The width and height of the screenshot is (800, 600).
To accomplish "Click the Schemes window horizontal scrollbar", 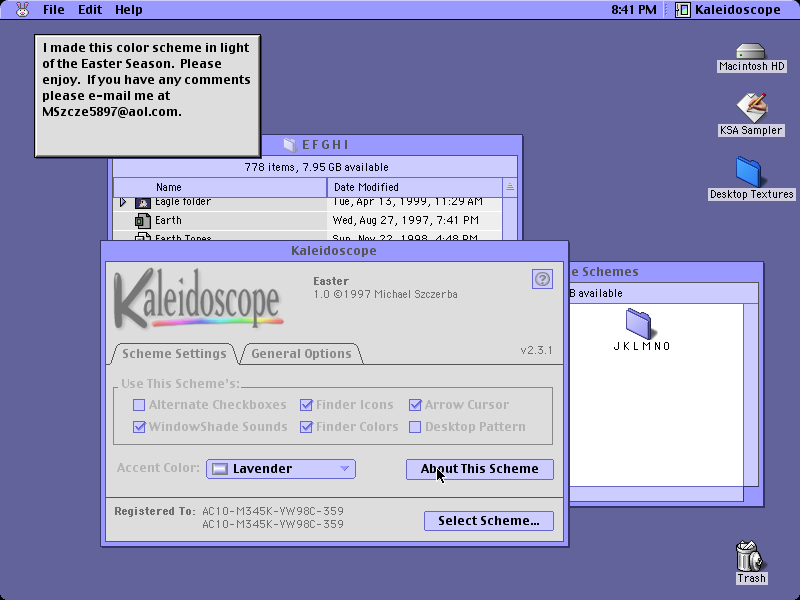I will pos(656,494).
